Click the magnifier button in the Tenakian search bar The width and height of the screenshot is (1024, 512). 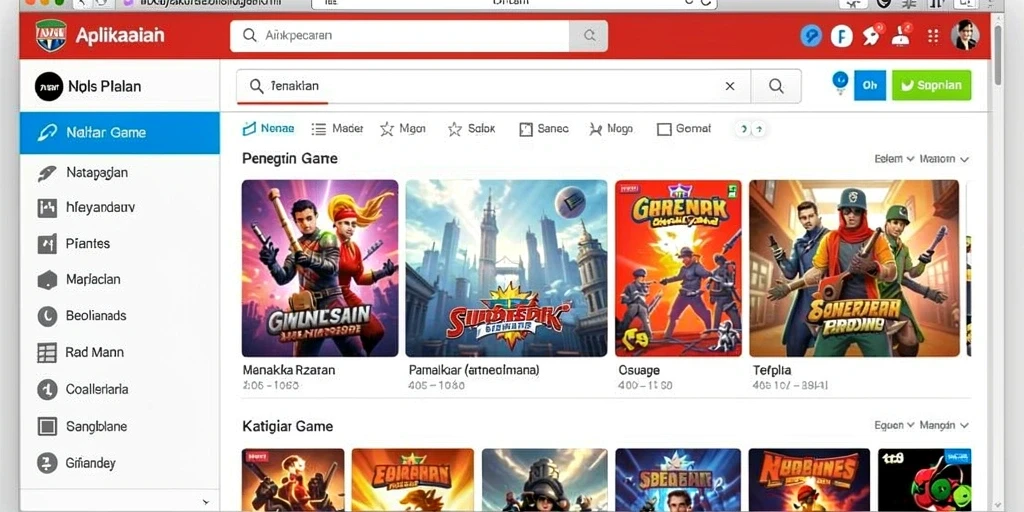click(776, 86)
